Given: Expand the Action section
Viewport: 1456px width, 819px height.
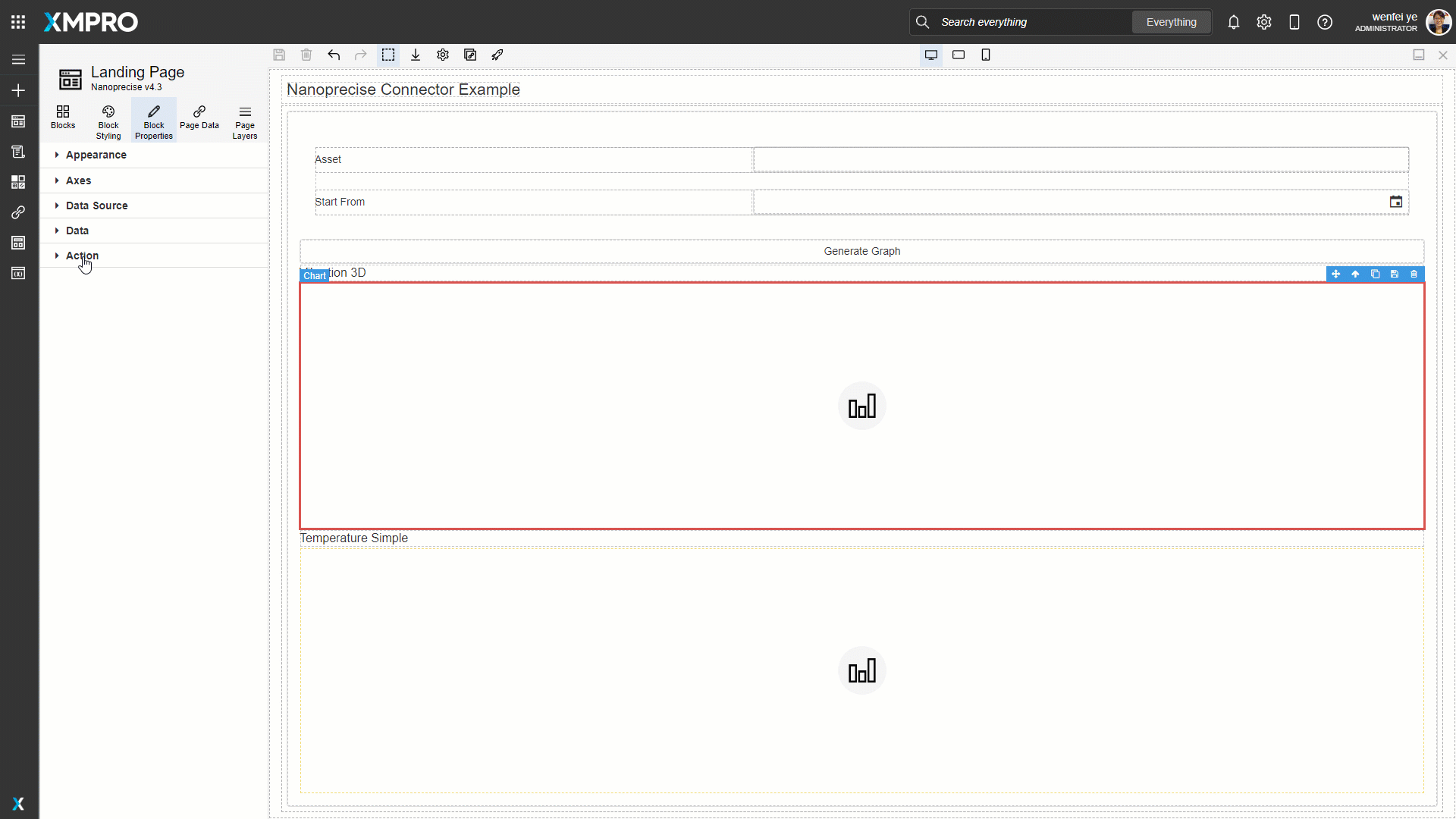Looking at the screenshot, I should point(82,256).
